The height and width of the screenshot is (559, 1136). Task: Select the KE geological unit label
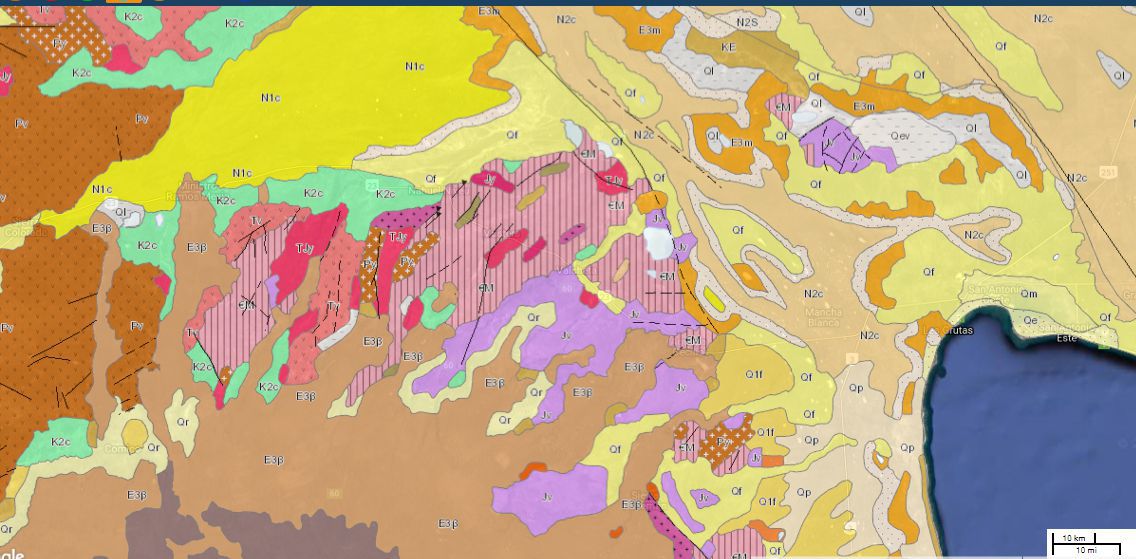[728, 46]
